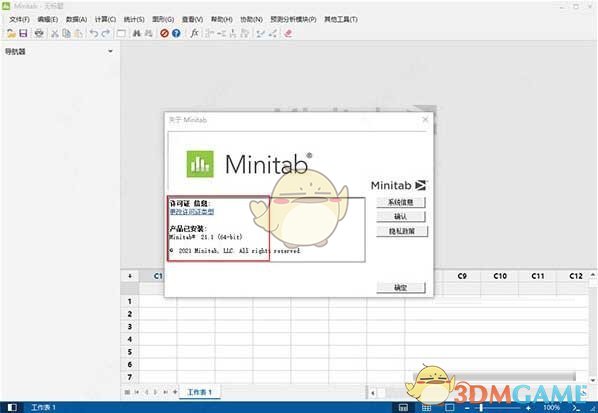Toggle navigator panel icon in status bar
Screen dimensions: 598x413
pos(12,408)
